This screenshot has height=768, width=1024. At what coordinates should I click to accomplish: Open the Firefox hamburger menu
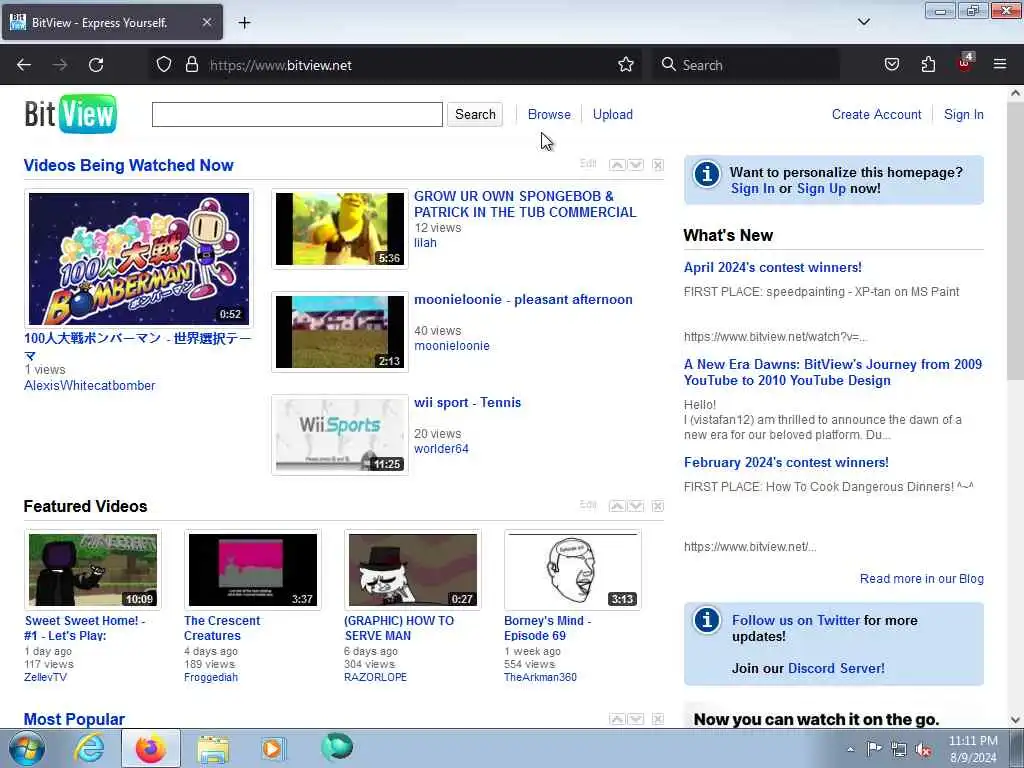click(x=1000, y=65)
